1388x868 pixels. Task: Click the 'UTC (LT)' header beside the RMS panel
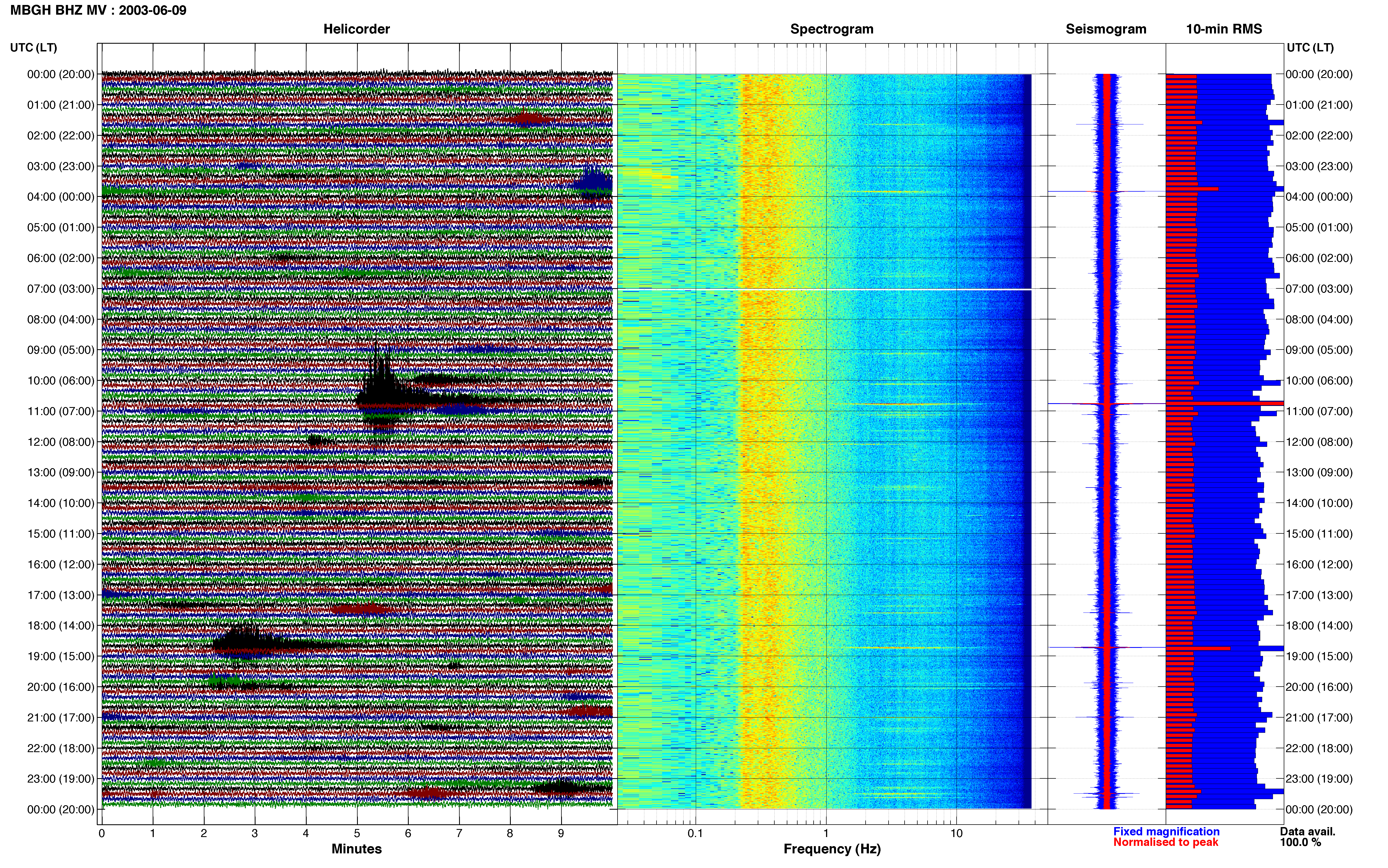(1310, 48)
